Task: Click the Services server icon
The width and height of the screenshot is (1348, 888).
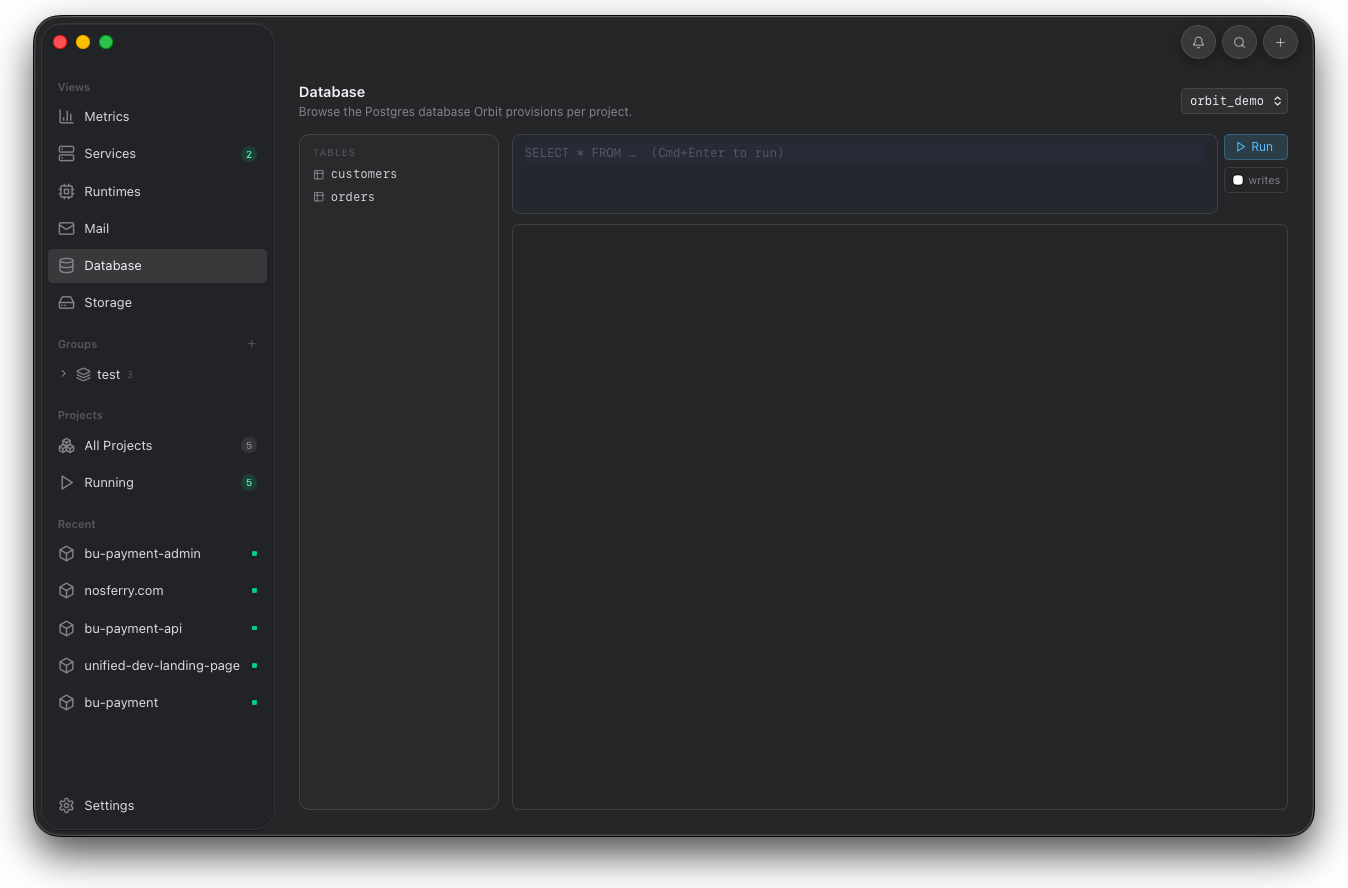Action: [x=66, y=153]
